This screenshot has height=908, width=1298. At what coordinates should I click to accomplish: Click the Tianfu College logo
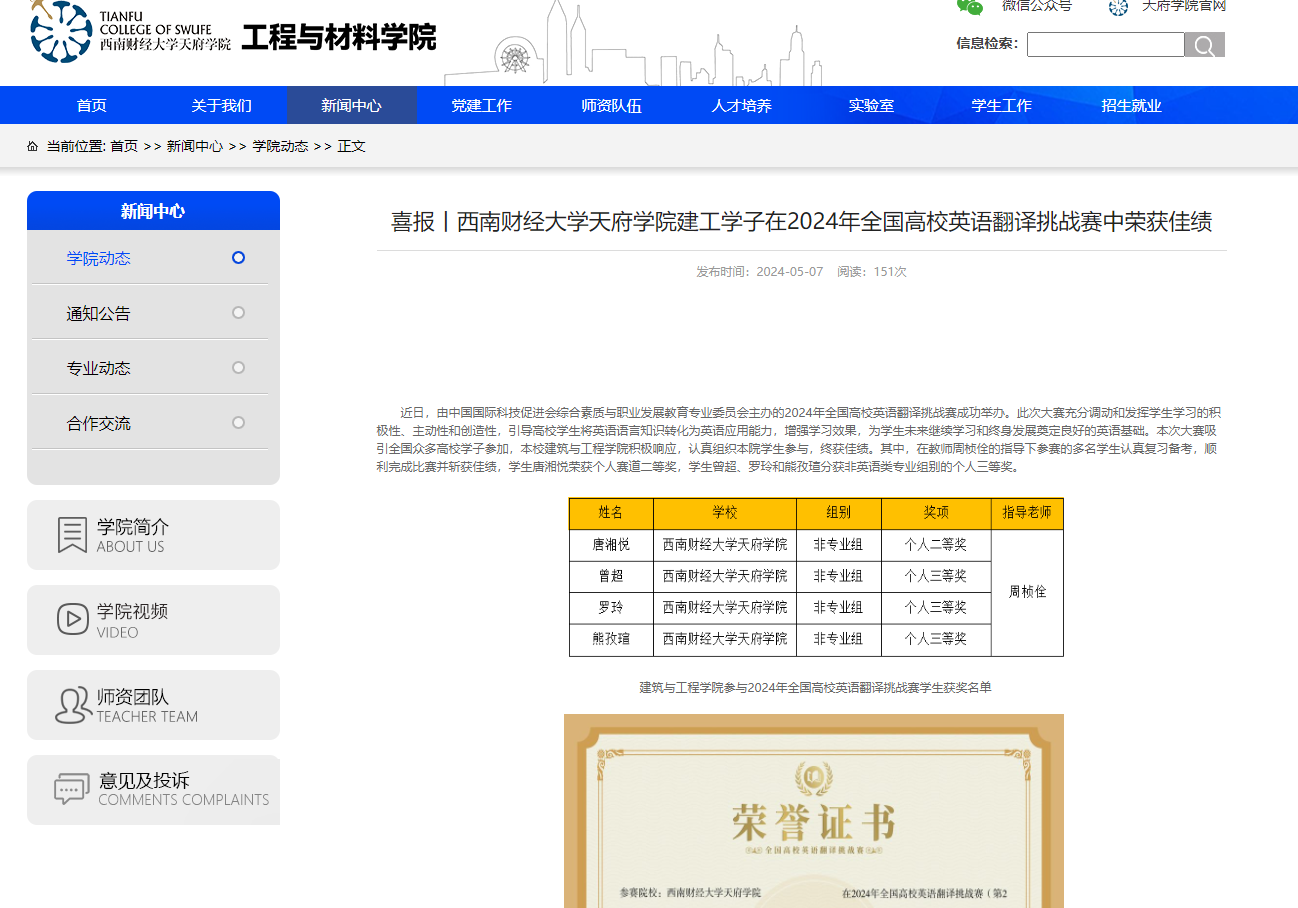[130, 33]
